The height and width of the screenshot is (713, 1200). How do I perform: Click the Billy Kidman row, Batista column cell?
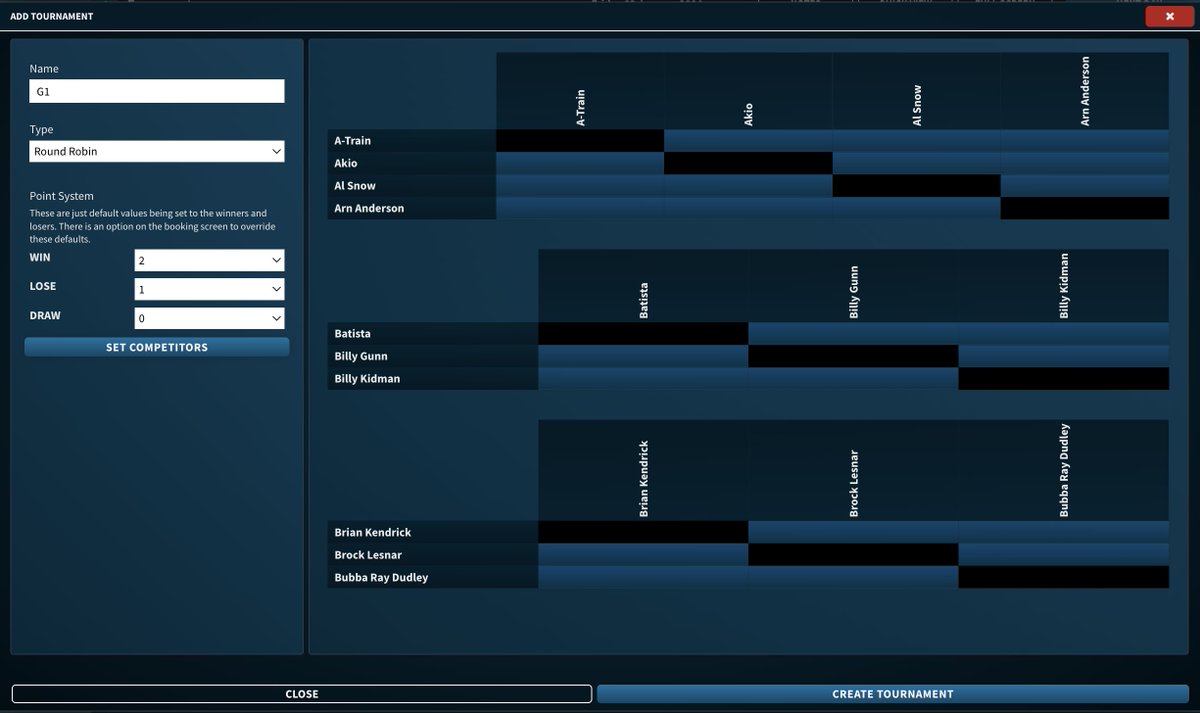tap(643, 379)
